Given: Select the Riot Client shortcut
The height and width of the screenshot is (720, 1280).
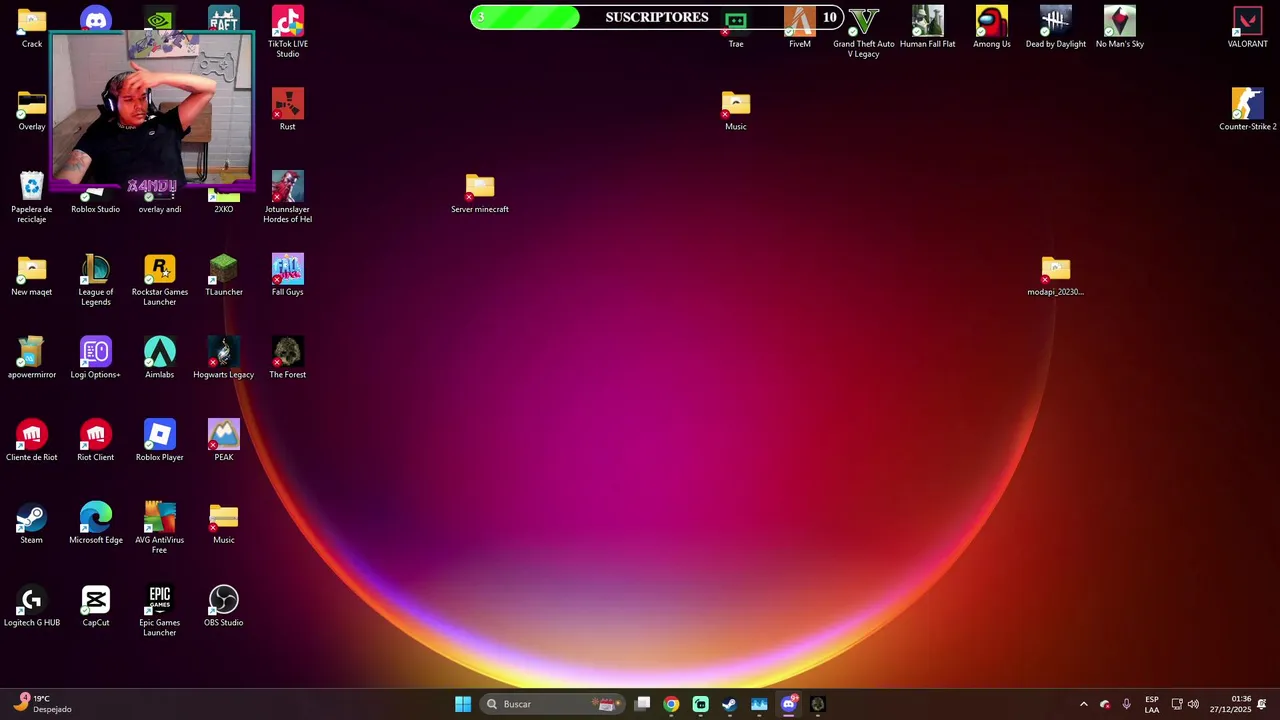Looking at the screenshot, I should coord(96,441).
